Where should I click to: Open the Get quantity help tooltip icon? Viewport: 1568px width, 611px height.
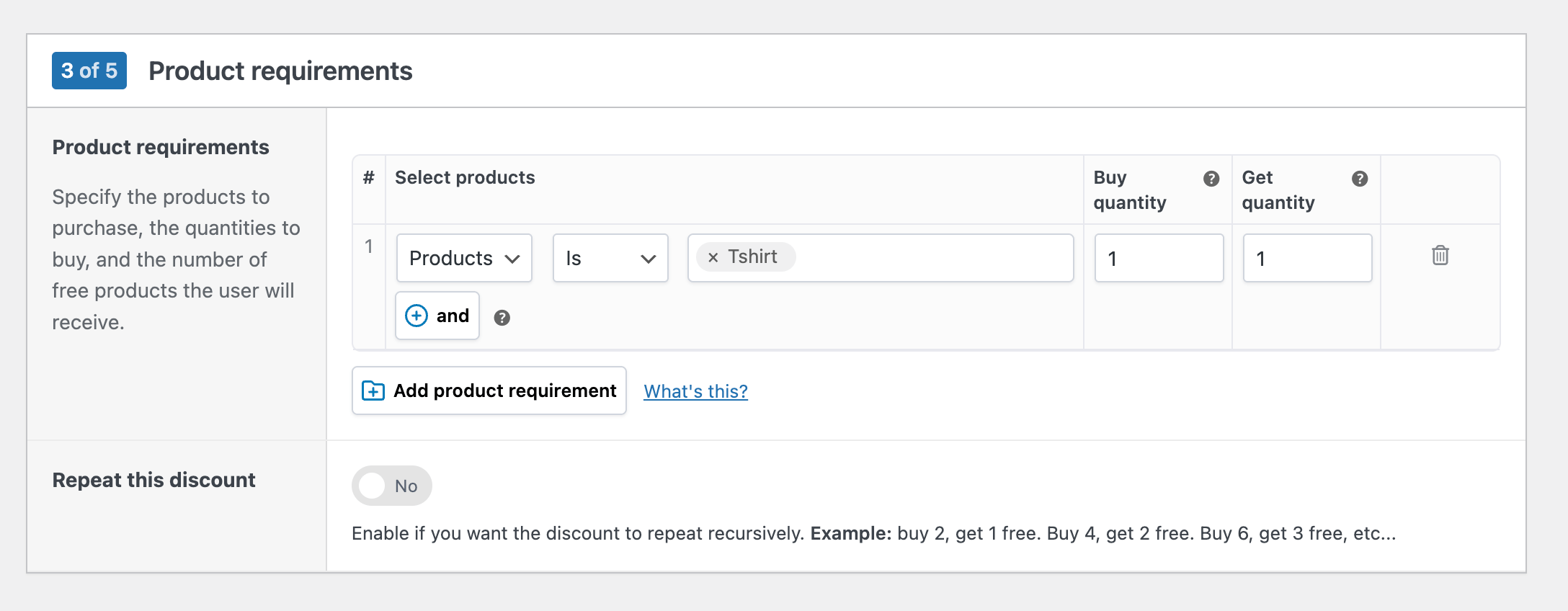point(1360,179)
